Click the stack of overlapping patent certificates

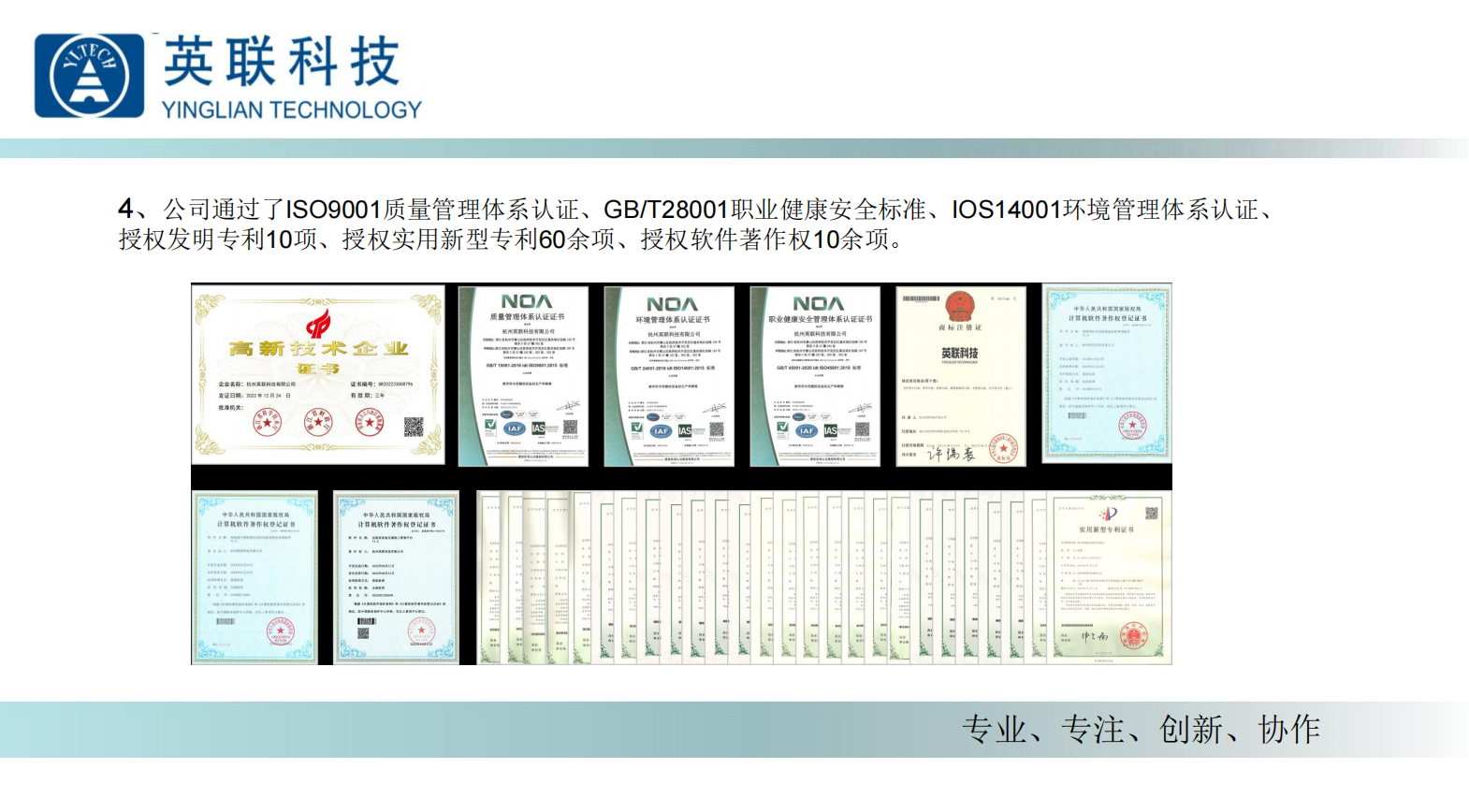(x=758, y=577)
